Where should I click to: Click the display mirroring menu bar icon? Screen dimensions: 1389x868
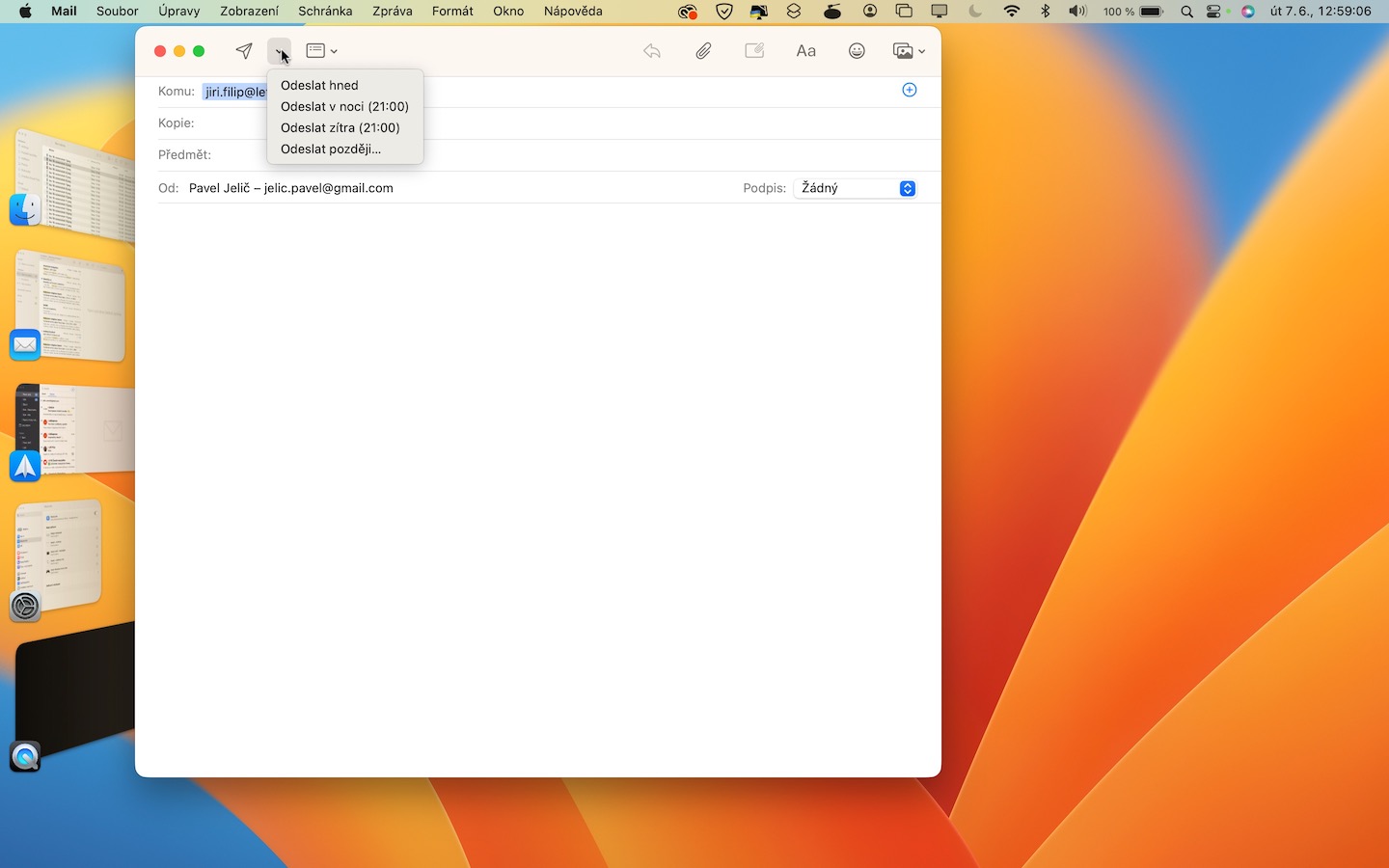[939, 12]
